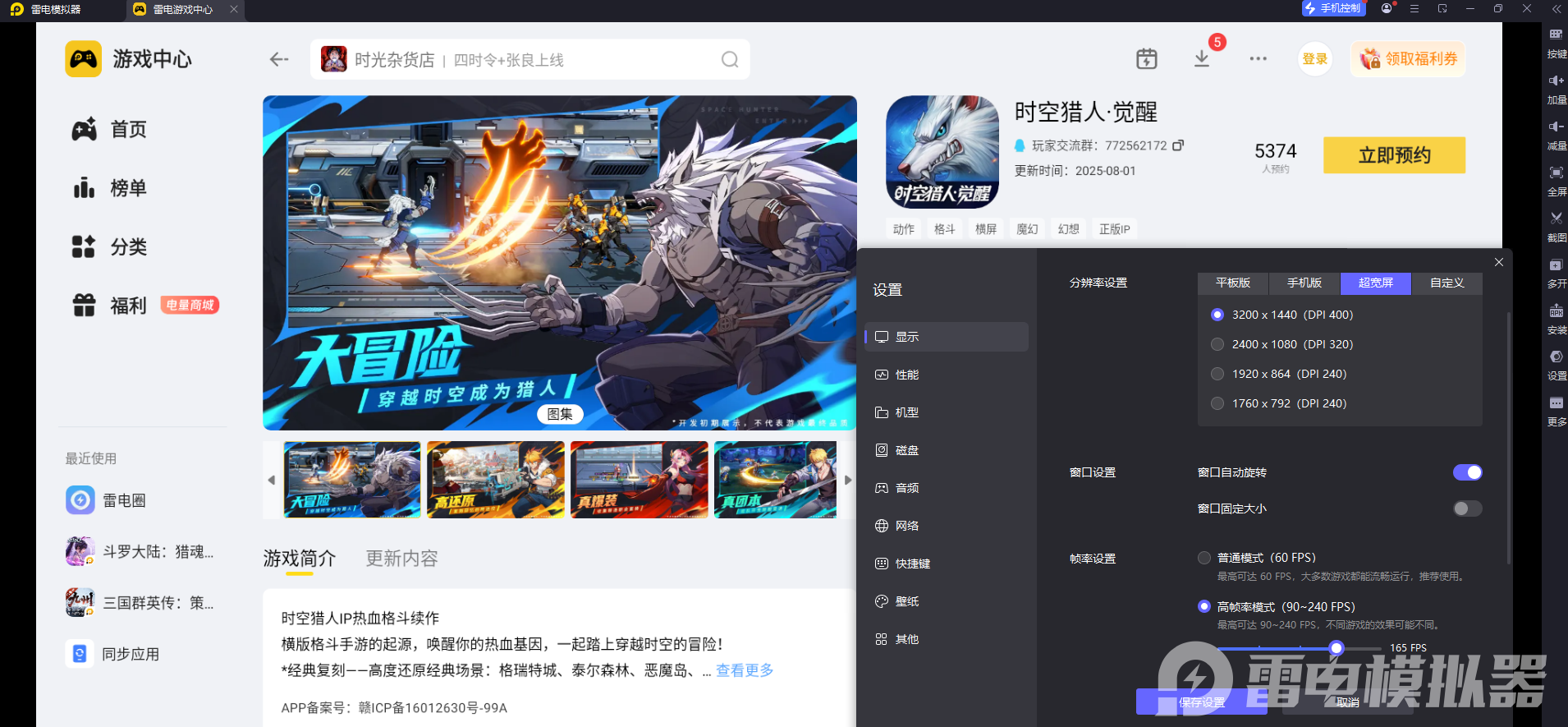This screenshot has width=1568, height=727.
Task: Select the 高还原 screenshot thumbnail
Action: pyautogui.click(x=496, y=480)
